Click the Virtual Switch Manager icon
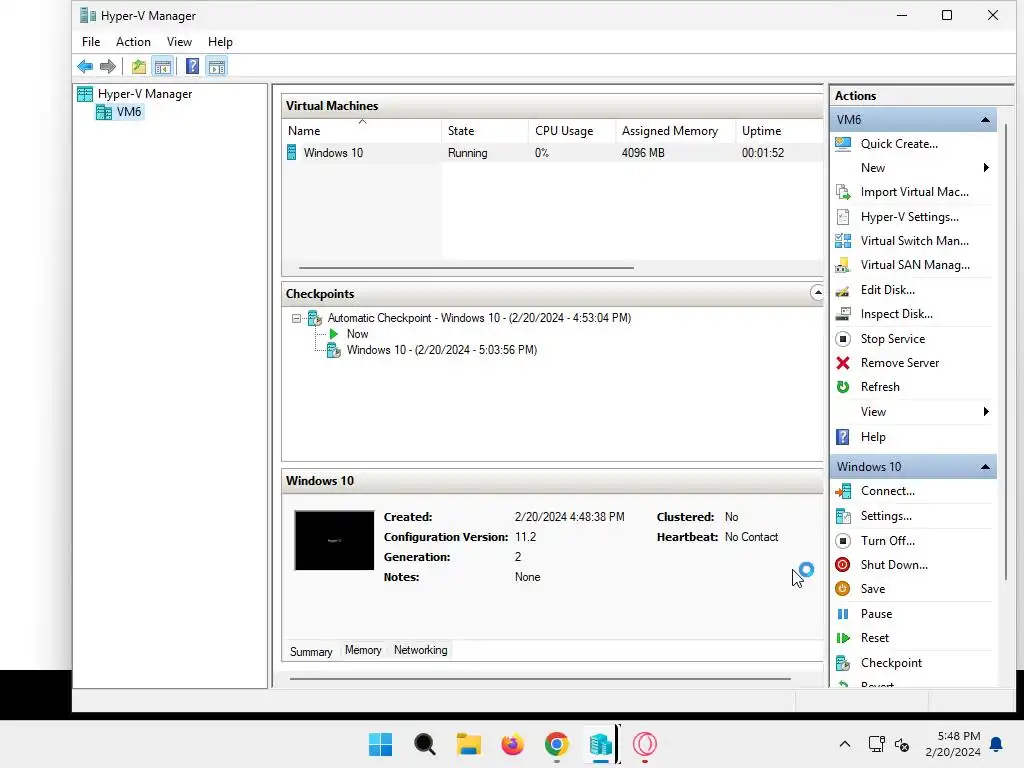Screen dimensions: 1024x768 click(843, 241)
